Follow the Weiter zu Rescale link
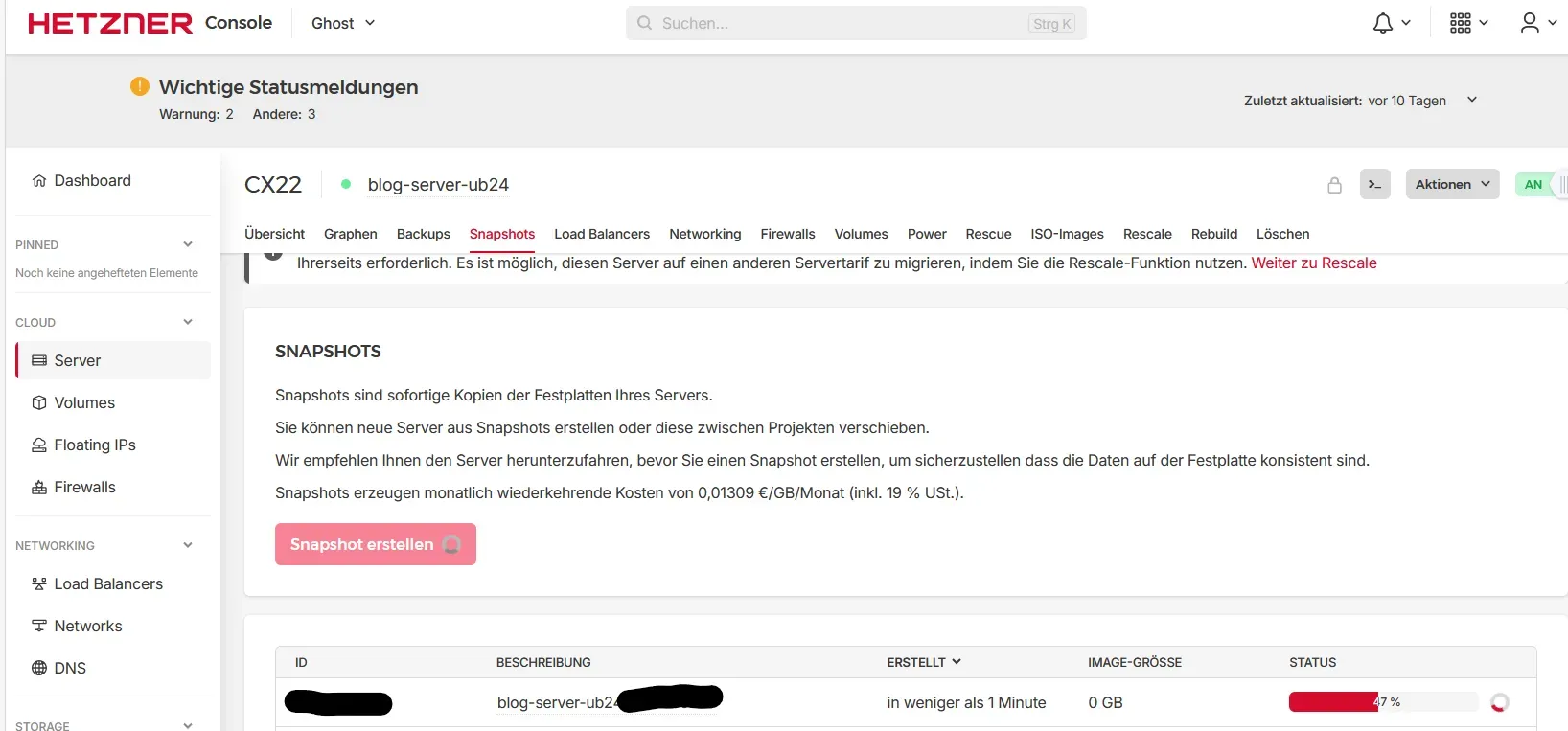The width and height of the screenshot is (1568, 731). 1313,263
